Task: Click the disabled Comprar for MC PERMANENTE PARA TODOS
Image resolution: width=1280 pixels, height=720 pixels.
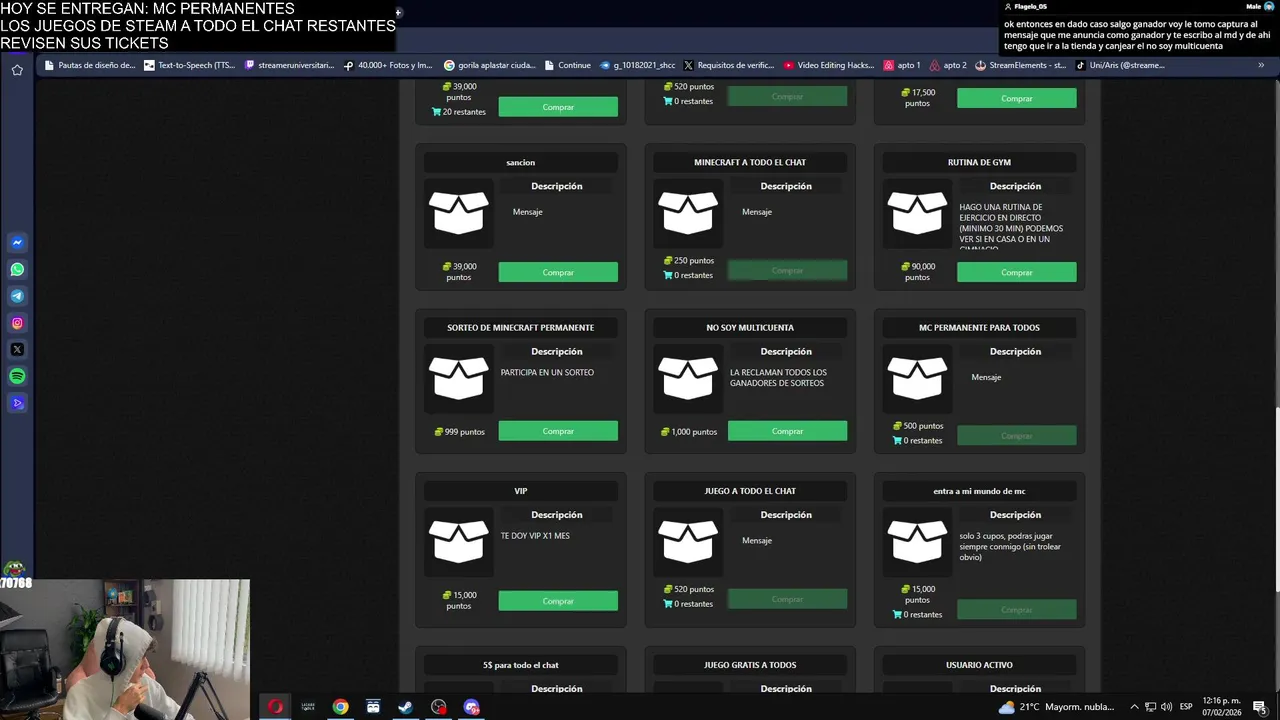Action: (1016, 435)
